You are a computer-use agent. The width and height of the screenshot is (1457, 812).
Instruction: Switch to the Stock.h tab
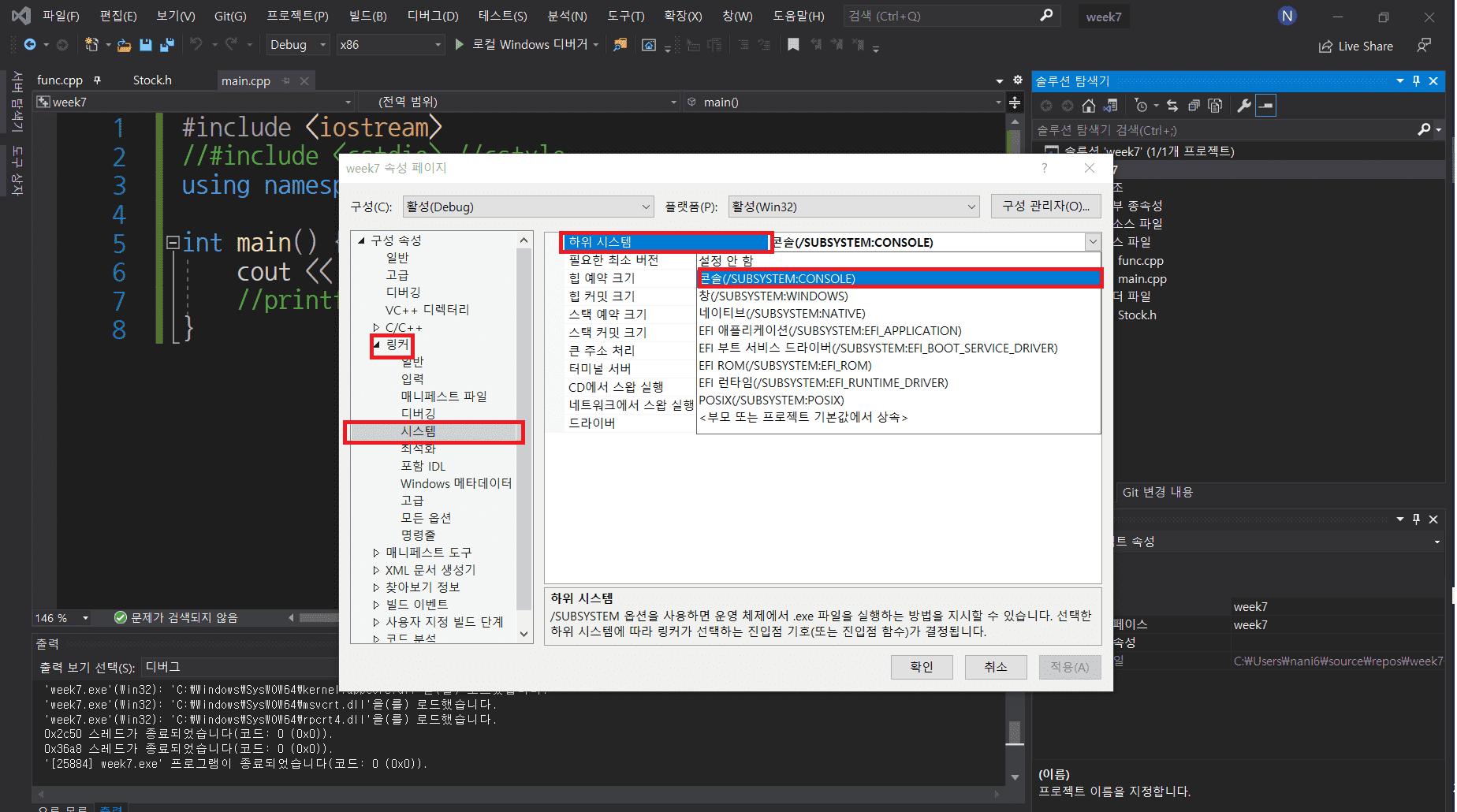pos(152,80)
